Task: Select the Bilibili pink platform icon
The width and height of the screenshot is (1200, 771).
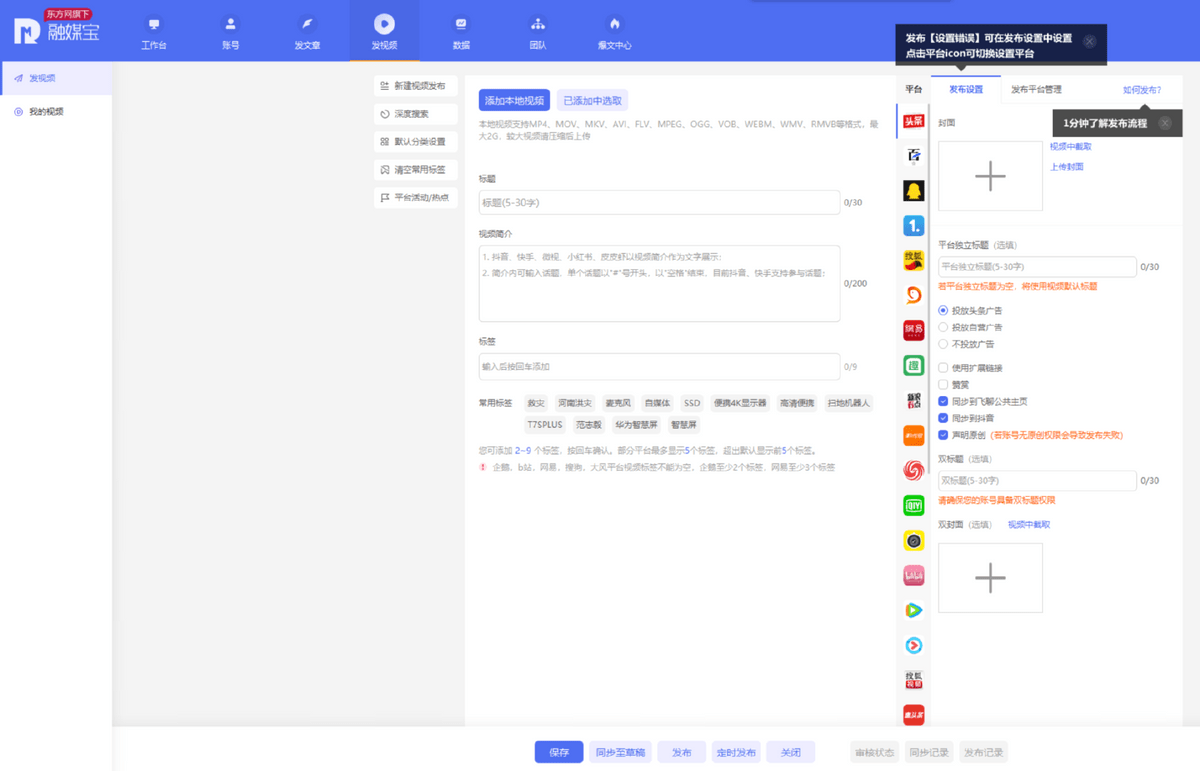Action: click(x=913, y=576)
